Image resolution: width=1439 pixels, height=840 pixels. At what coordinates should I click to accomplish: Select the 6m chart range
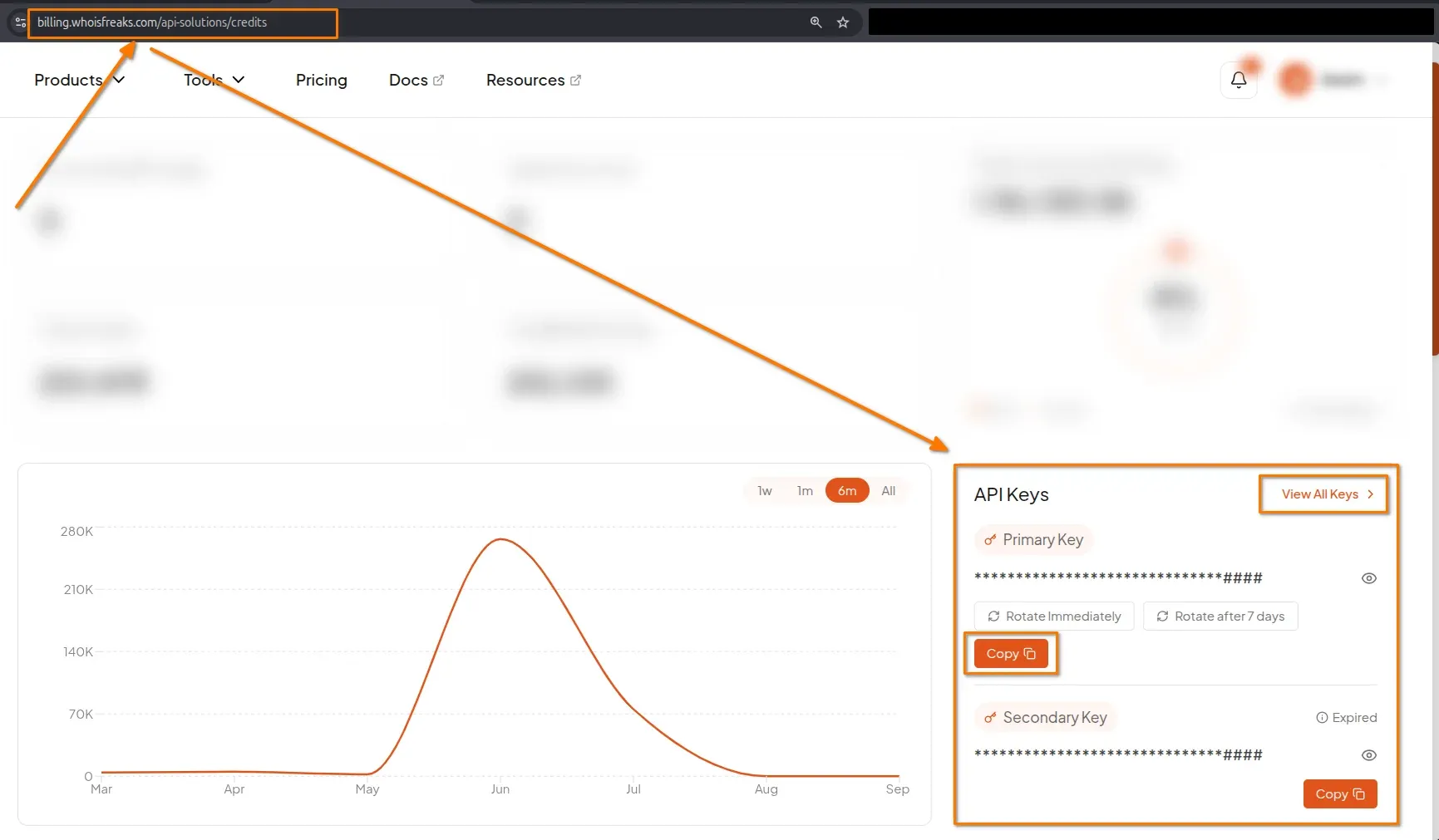[x=847, y=490]
